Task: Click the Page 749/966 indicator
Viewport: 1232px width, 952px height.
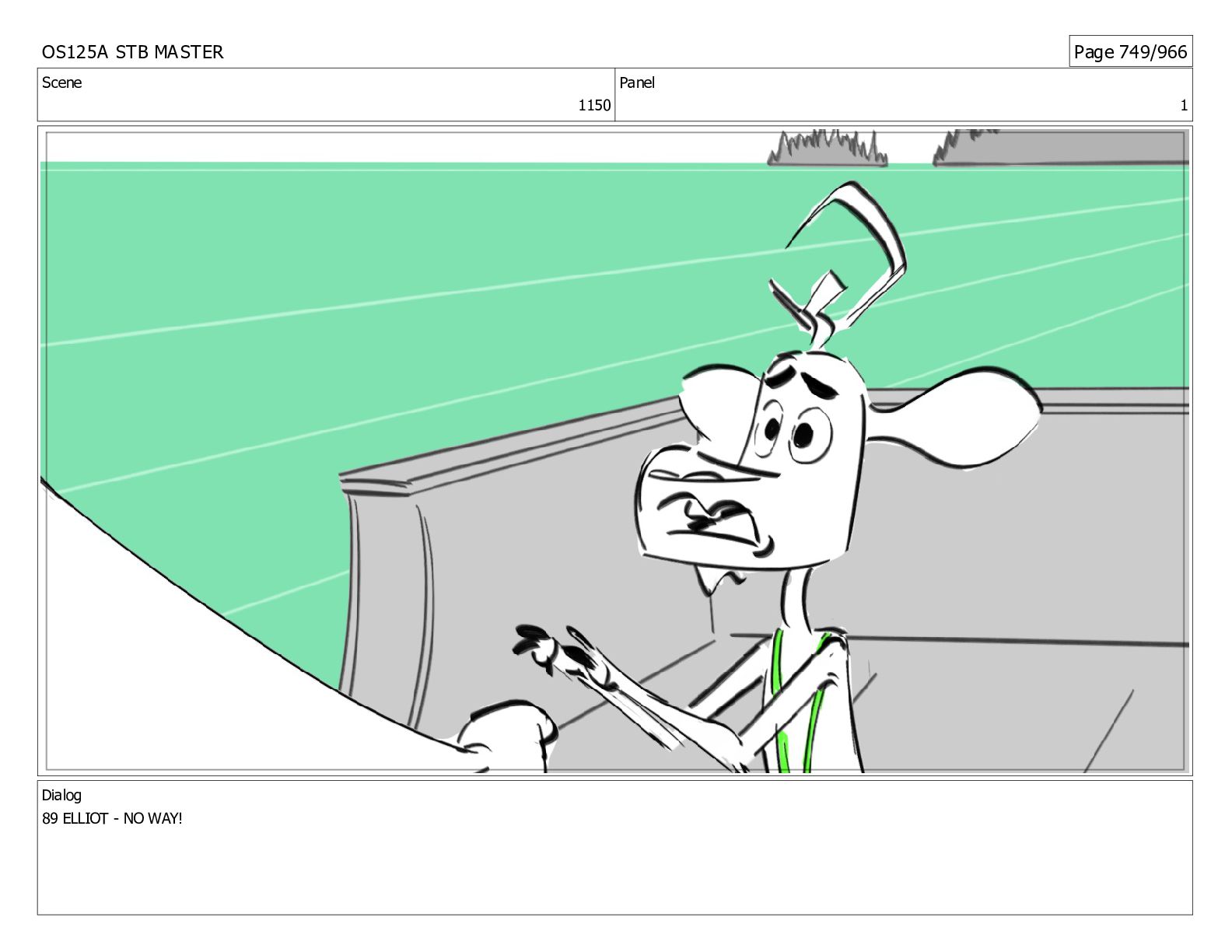Action: [x=1130, y=52]
